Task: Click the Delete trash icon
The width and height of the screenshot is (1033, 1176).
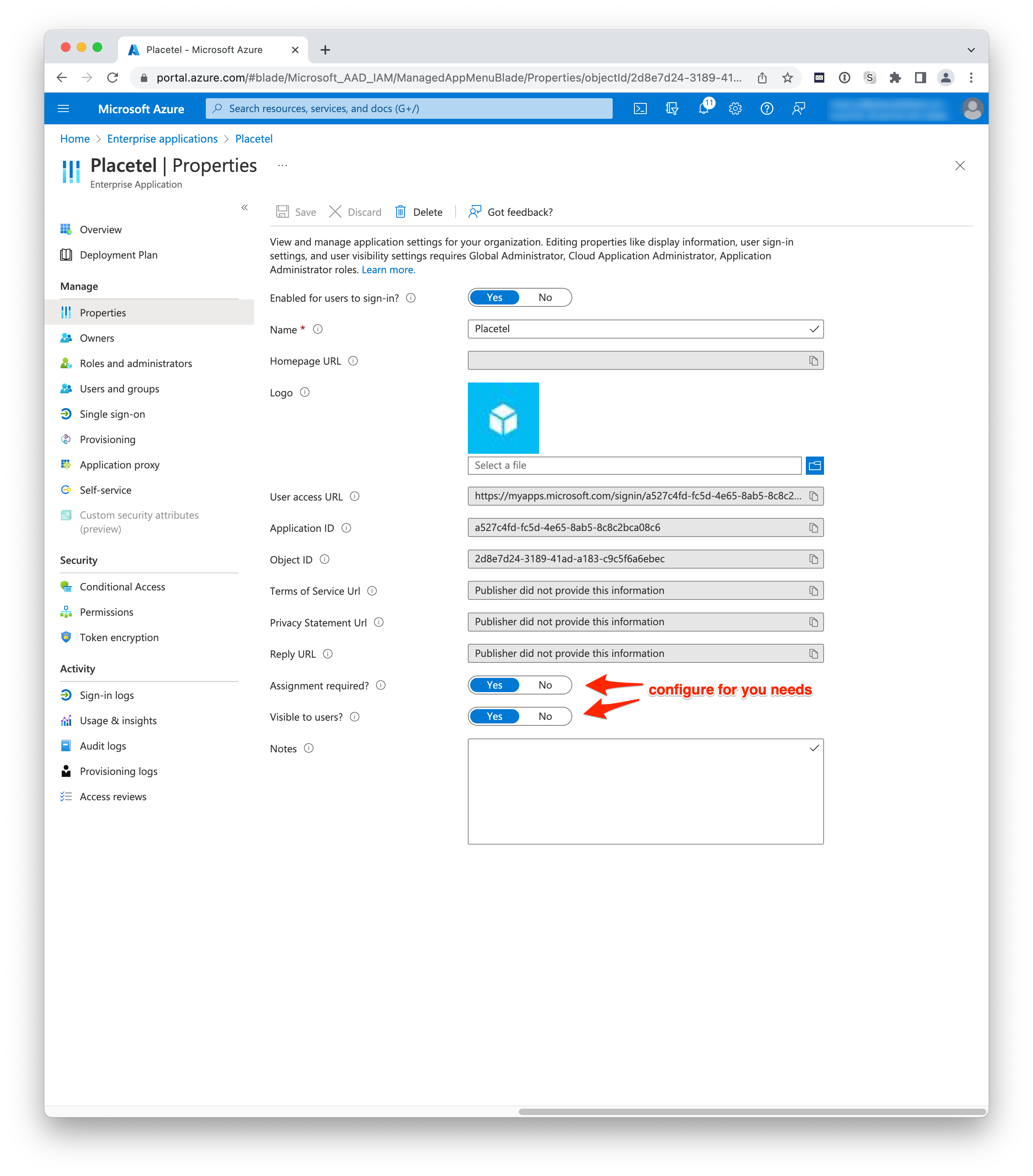Action: (x=401, y=212)
